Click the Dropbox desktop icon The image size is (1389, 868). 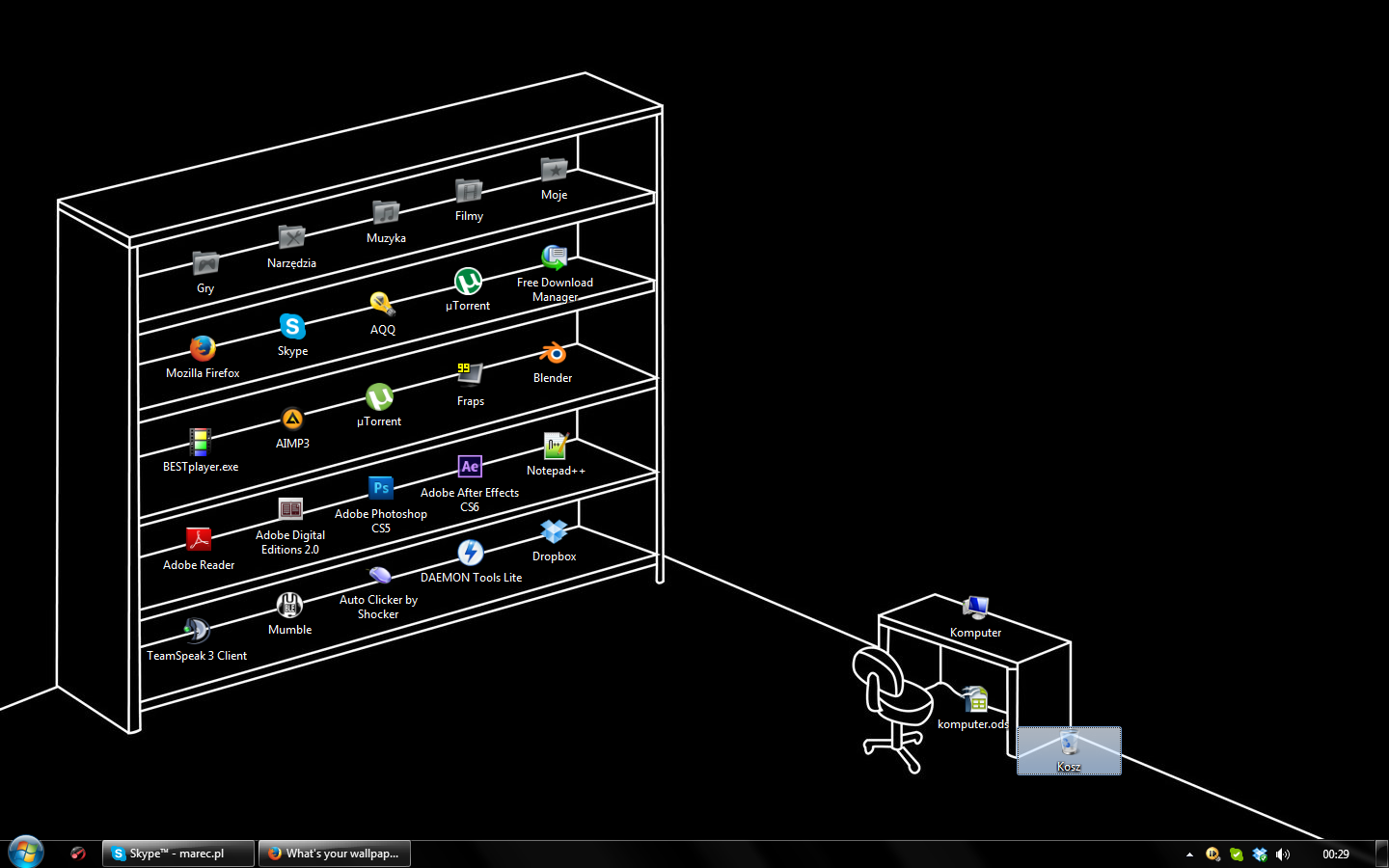[554, 531]
